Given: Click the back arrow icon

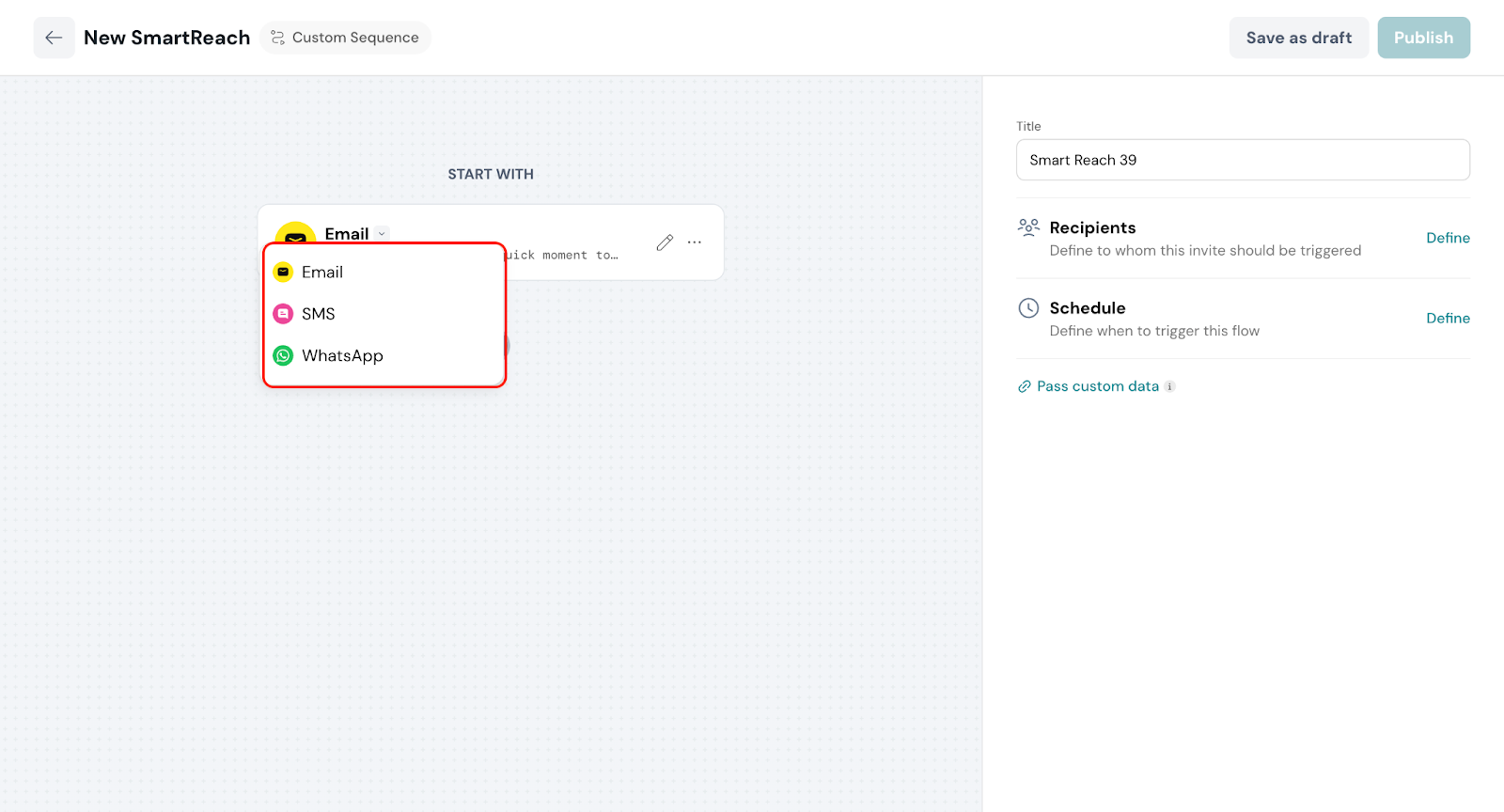Looking at the screenshot, I should point(54,38).
